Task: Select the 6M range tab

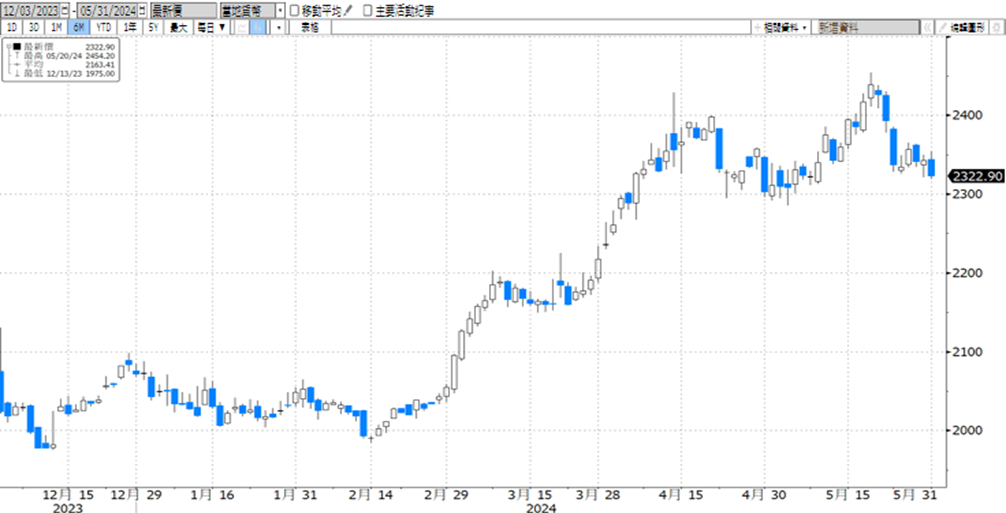Action: [79, 28]
